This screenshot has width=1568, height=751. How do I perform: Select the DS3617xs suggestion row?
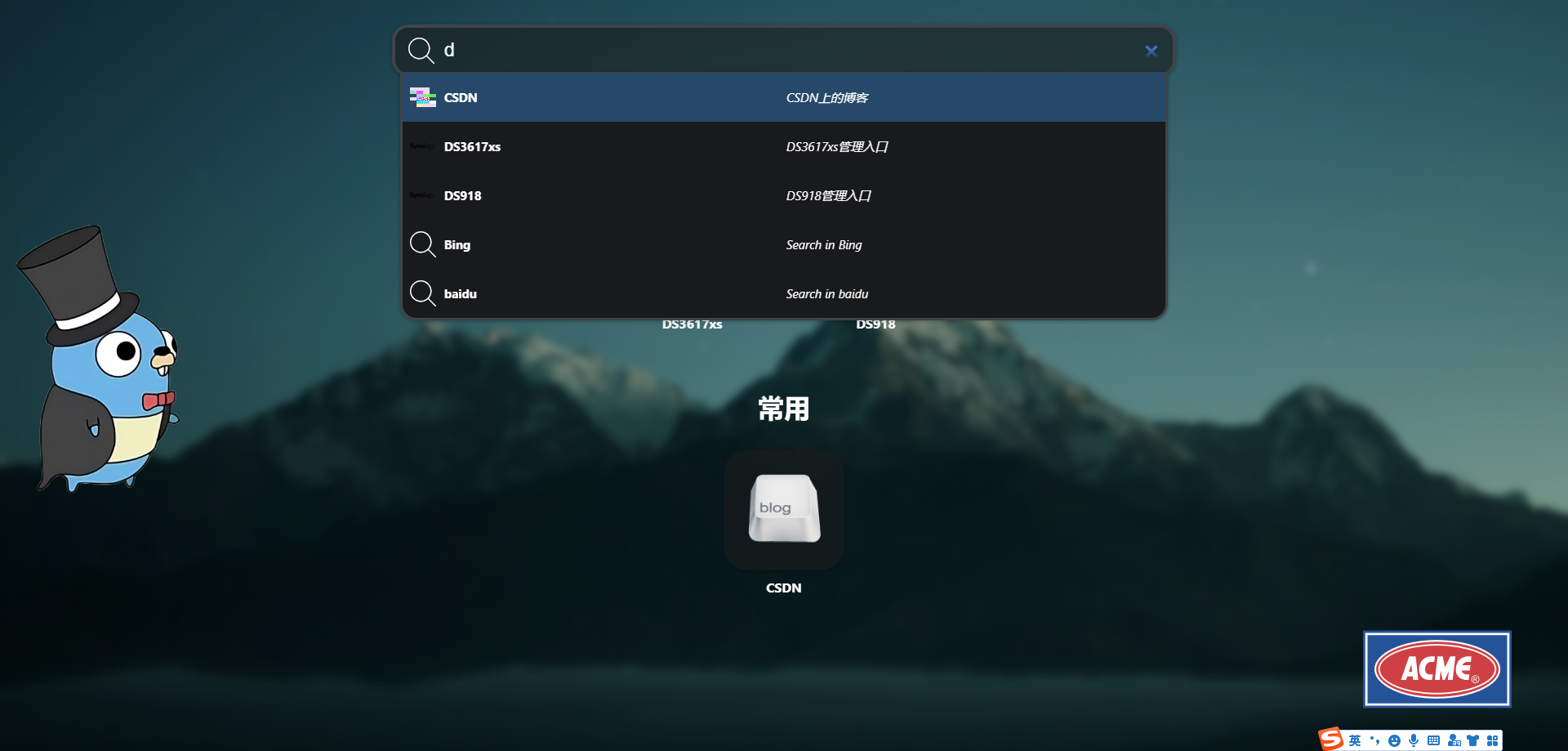784,146
